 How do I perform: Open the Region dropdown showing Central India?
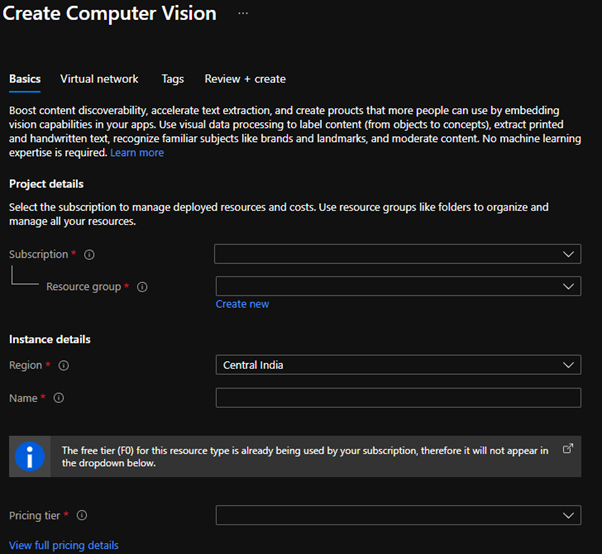tap(398, 365)
